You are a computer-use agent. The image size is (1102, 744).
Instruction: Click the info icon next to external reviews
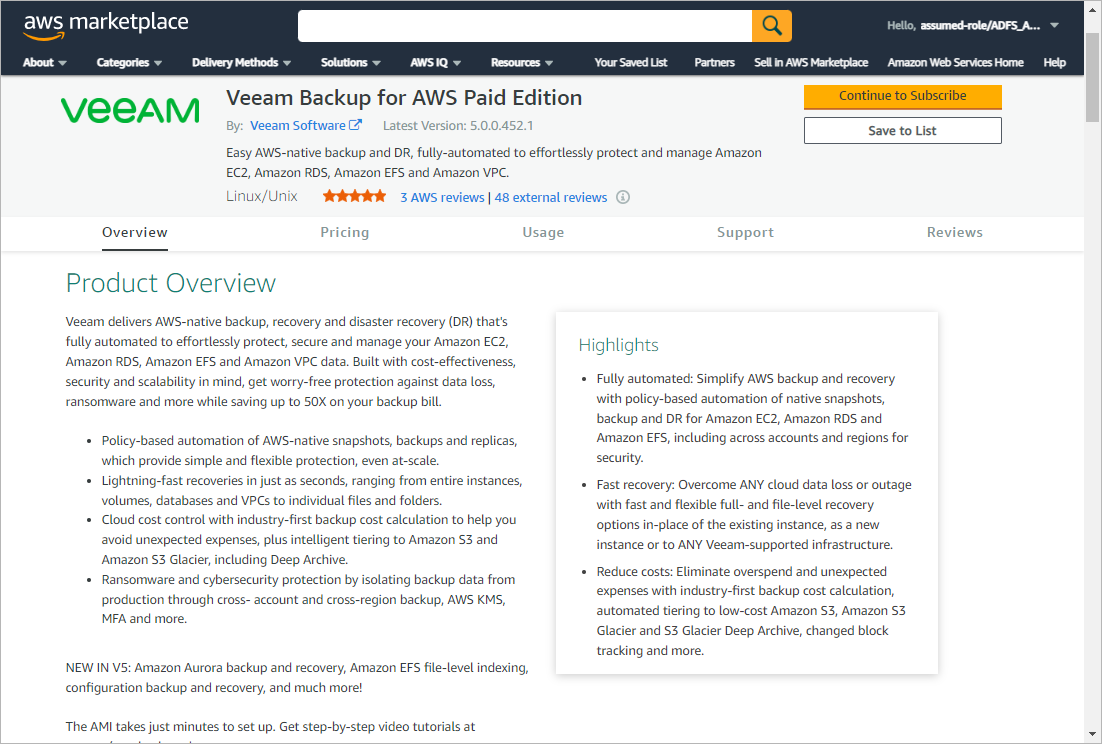(x=623, y=197)
